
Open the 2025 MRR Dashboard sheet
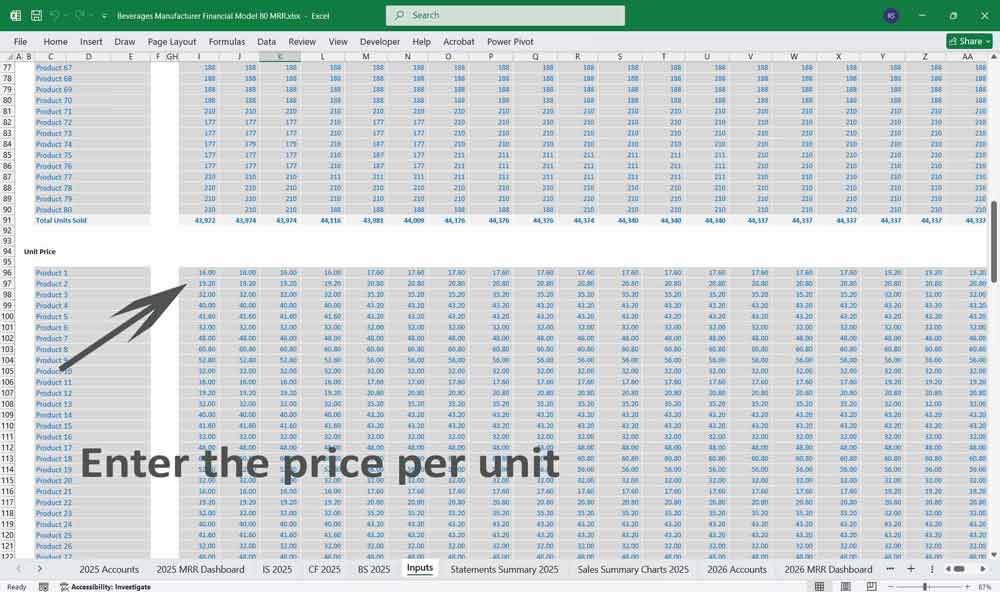coord(200,569)
